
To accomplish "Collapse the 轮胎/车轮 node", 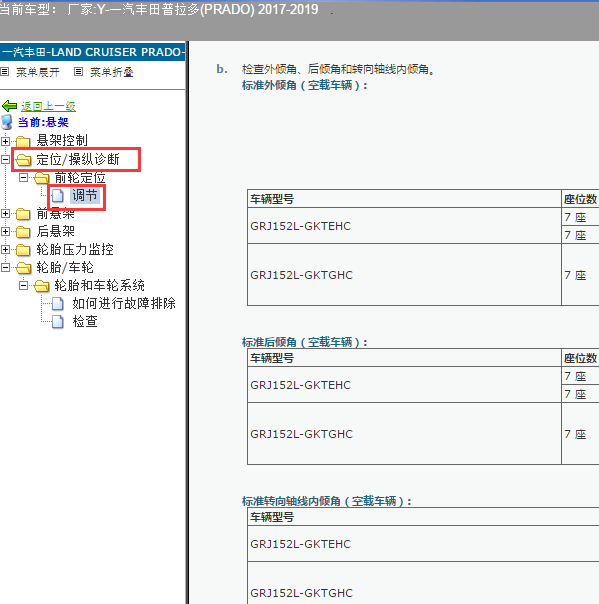I will click(x=5, y=267).
